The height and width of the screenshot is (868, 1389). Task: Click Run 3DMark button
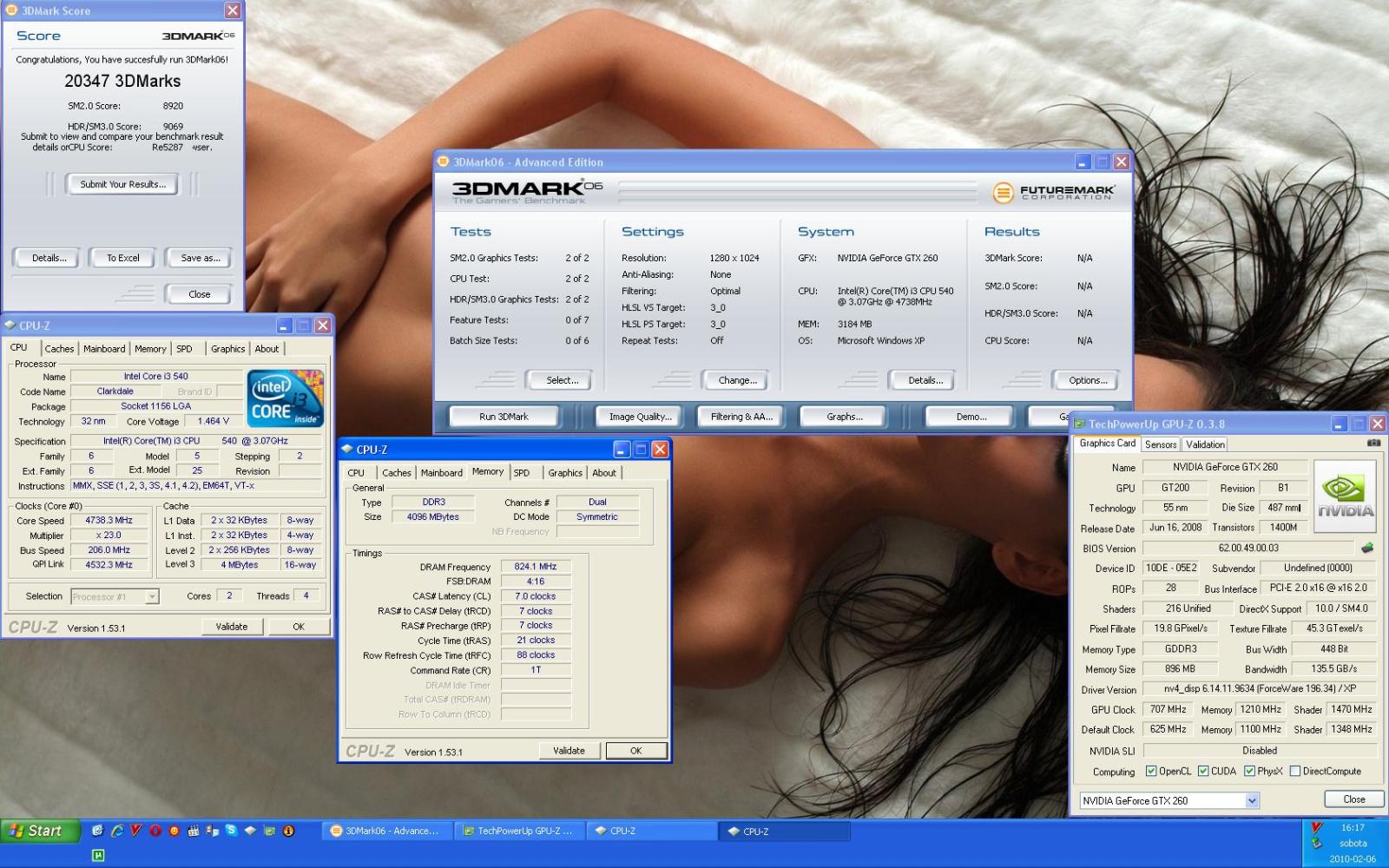click(504, 417)
